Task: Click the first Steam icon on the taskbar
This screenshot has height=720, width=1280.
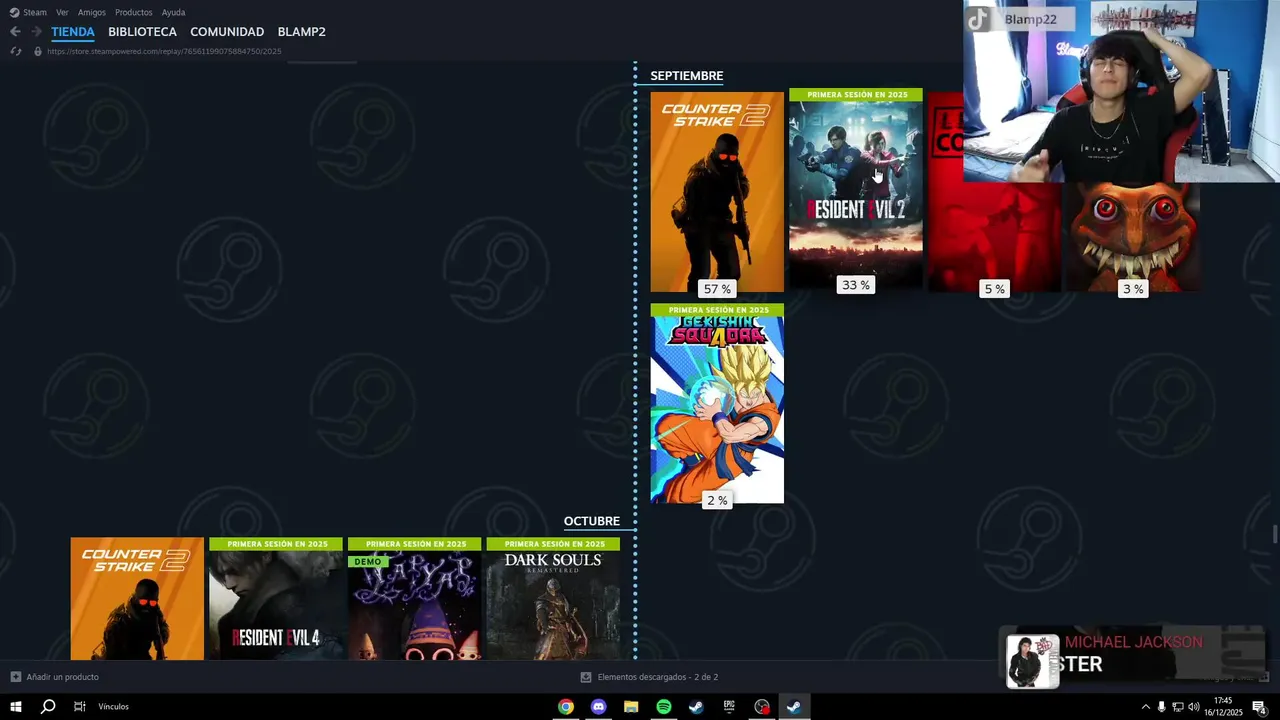Action: [x=696, y=707]
